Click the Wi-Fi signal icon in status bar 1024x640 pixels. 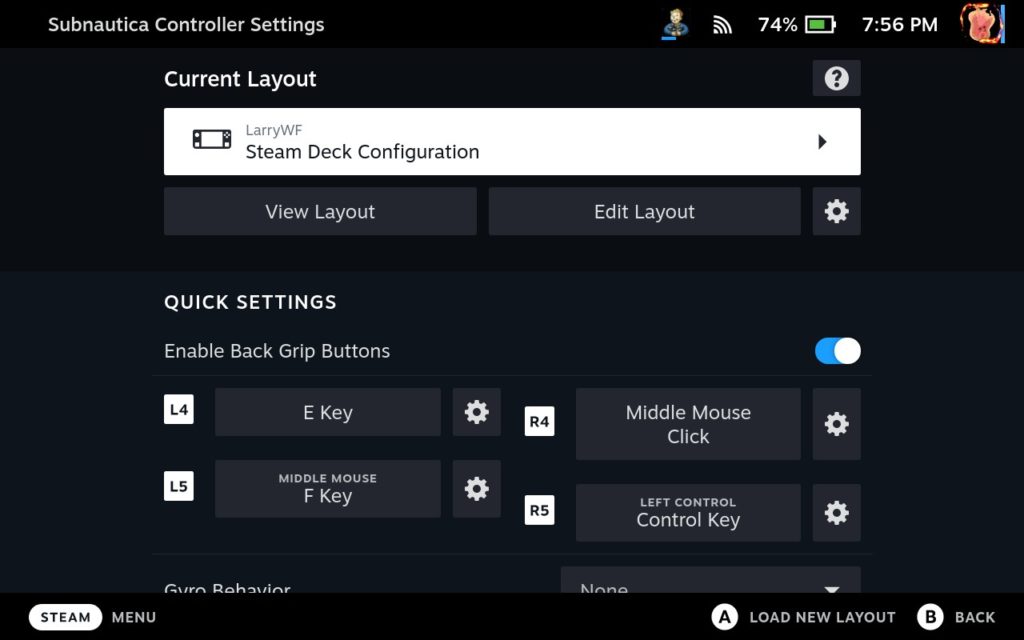click(x=722, y=25)
